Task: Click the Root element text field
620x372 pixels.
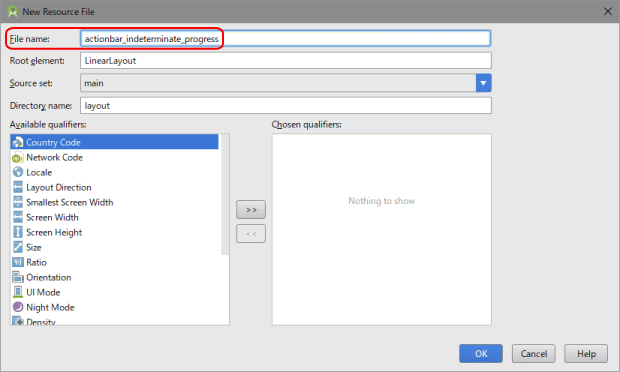Action: coord(285,60)
